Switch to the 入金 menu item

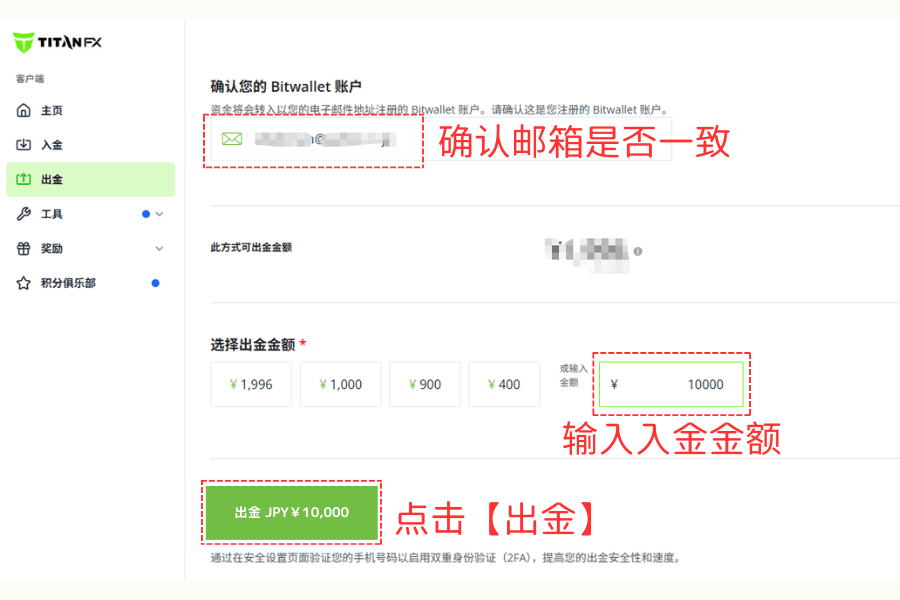[50, 144]
